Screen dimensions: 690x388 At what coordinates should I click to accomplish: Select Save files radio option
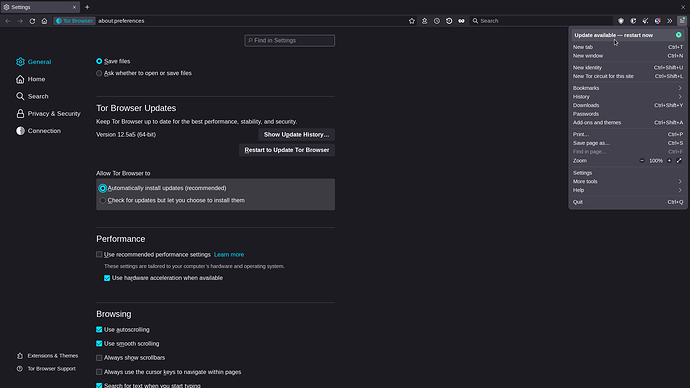[99, 61]
